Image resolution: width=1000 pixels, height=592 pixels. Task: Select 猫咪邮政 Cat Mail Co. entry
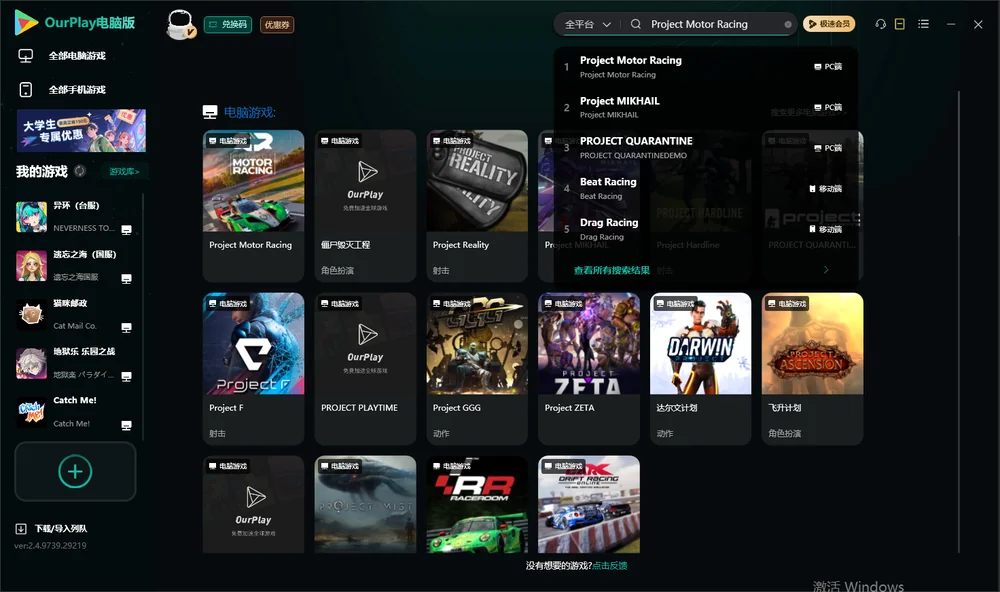[x=75, y=314]
